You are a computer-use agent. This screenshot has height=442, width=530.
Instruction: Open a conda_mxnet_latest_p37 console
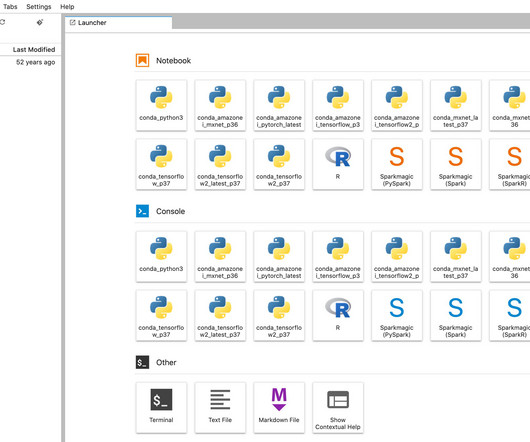point(456,256)
